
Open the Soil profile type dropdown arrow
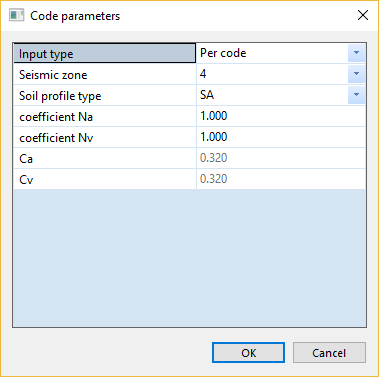coord(356,95)
